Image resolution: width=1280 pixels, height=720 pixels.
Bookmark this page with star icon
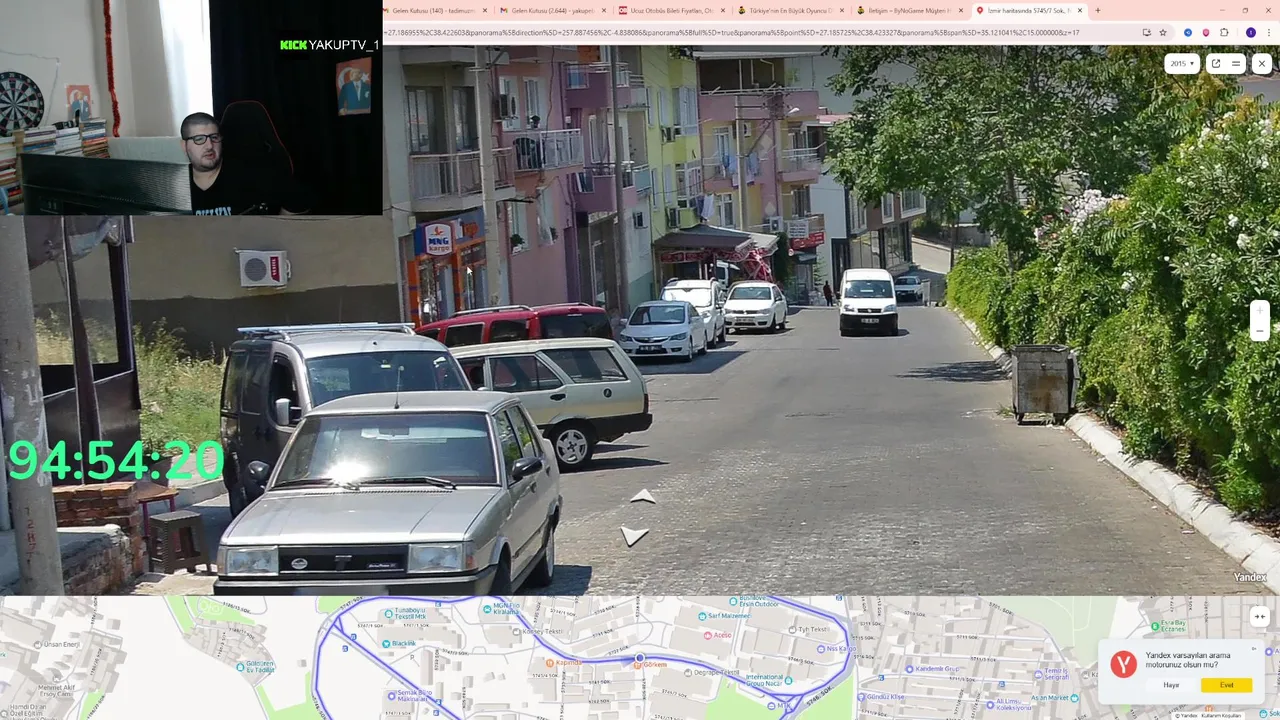(x=1163, y=32)
